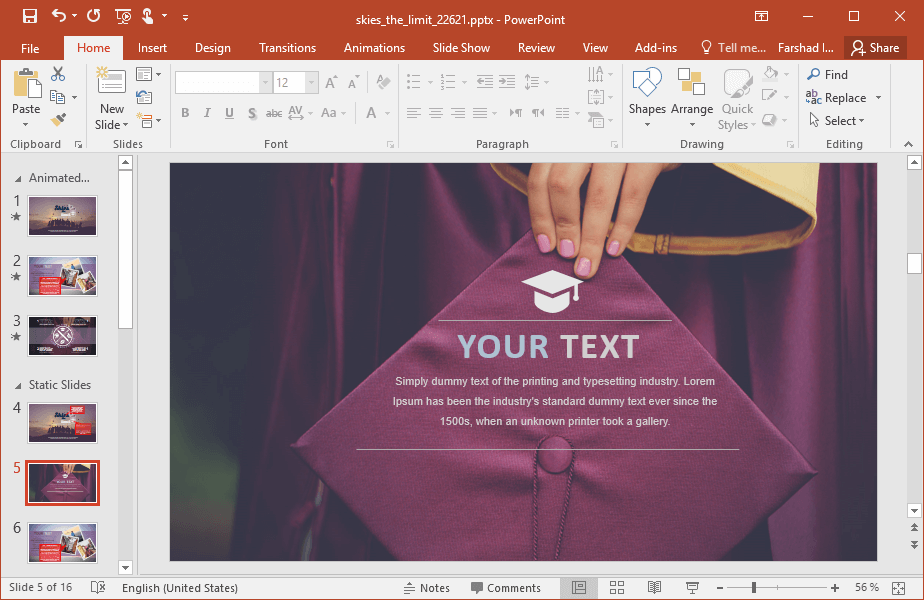Viewport: 924px width, 600px height.
Task: Collapse the Static Slides section
Action: click(x=18, y=385)
